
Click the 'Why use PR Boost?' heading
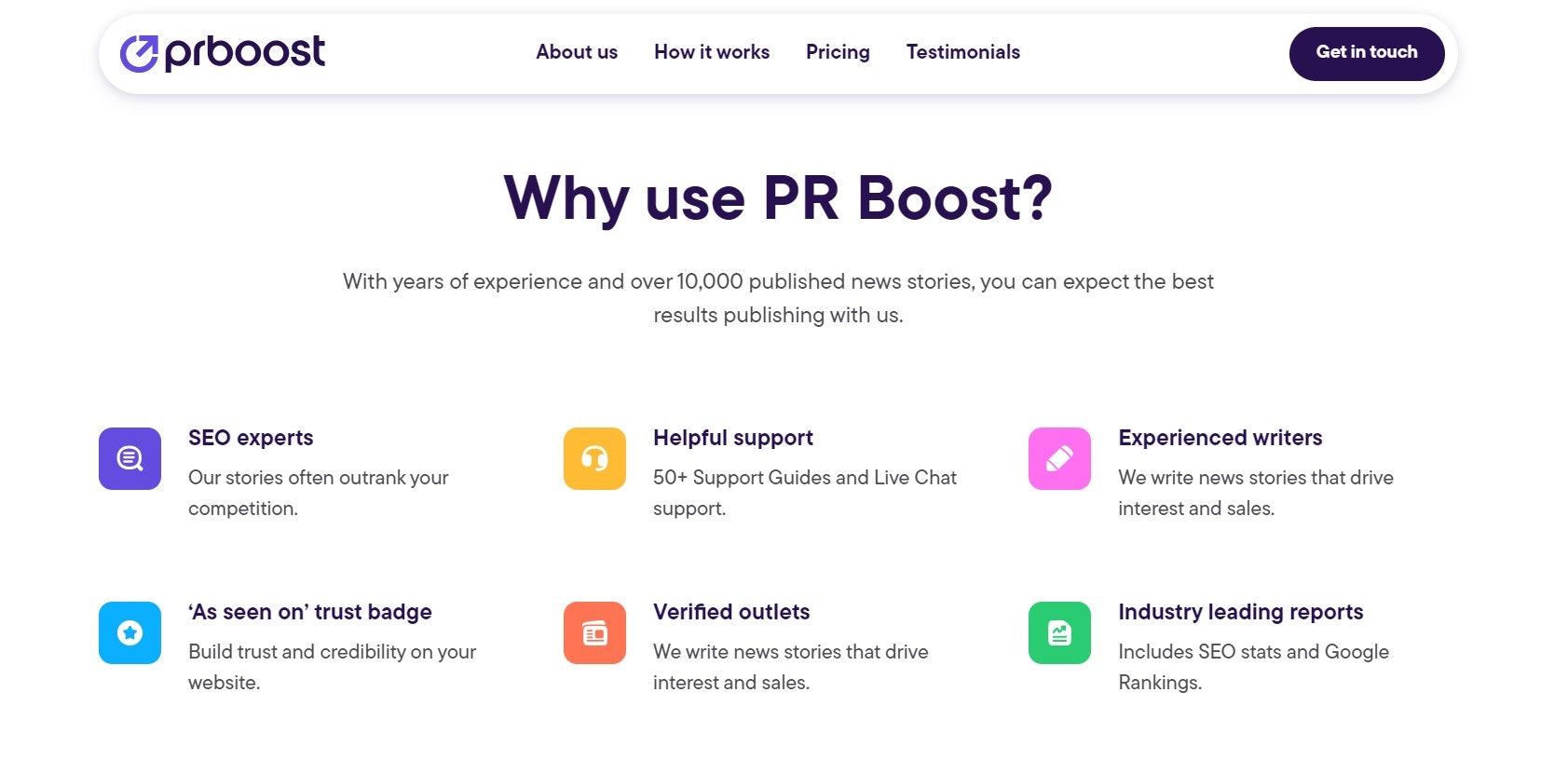(x=778, y=198)
